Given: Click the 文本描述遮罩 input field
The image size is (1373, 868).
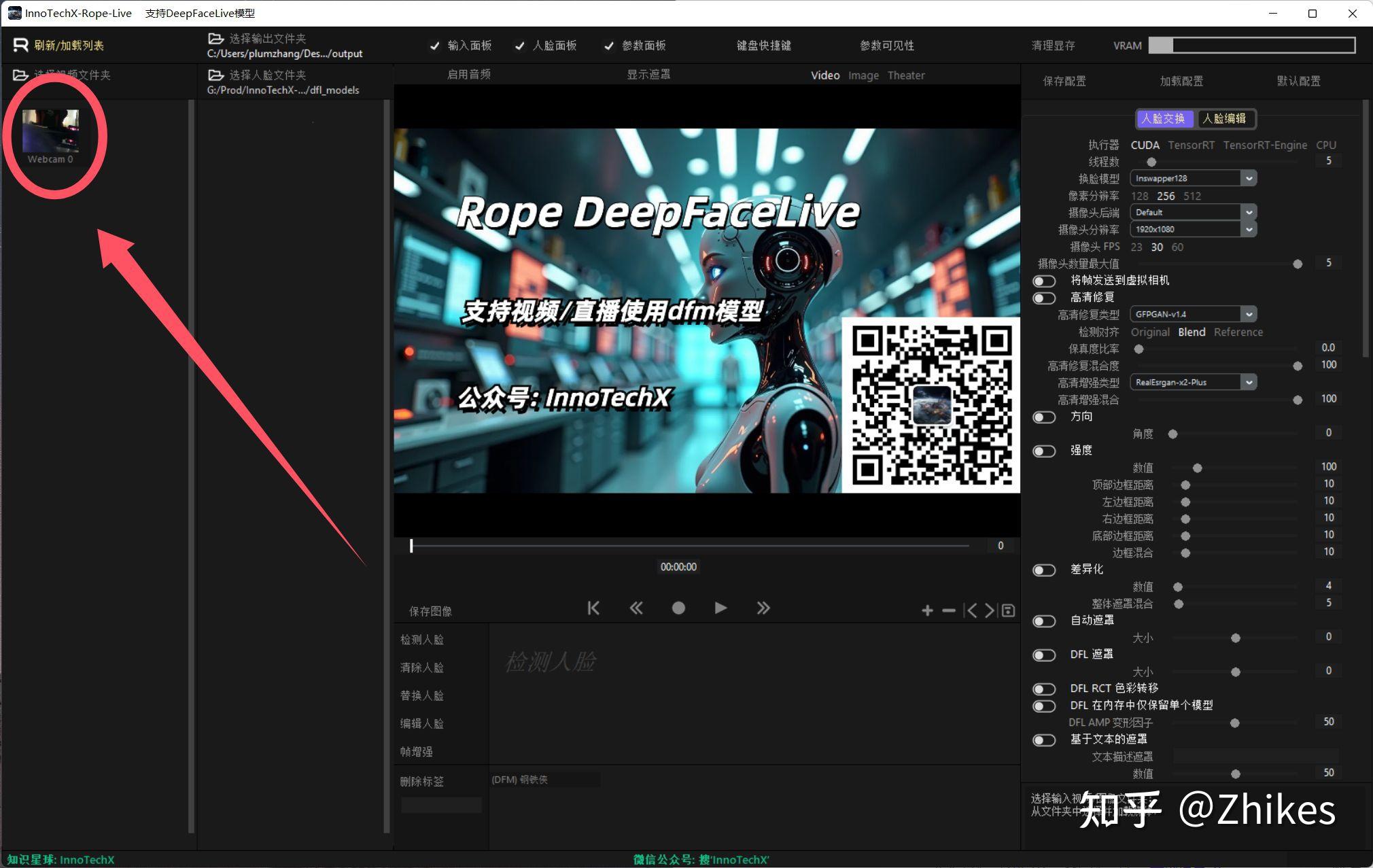Looking at the screenshot, I should [x=1255, y=757].
